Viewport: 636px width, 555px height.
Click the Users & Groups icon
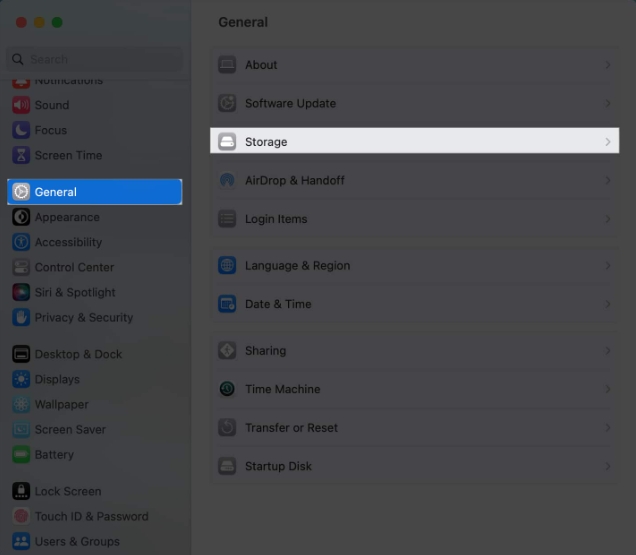[21, 542]
